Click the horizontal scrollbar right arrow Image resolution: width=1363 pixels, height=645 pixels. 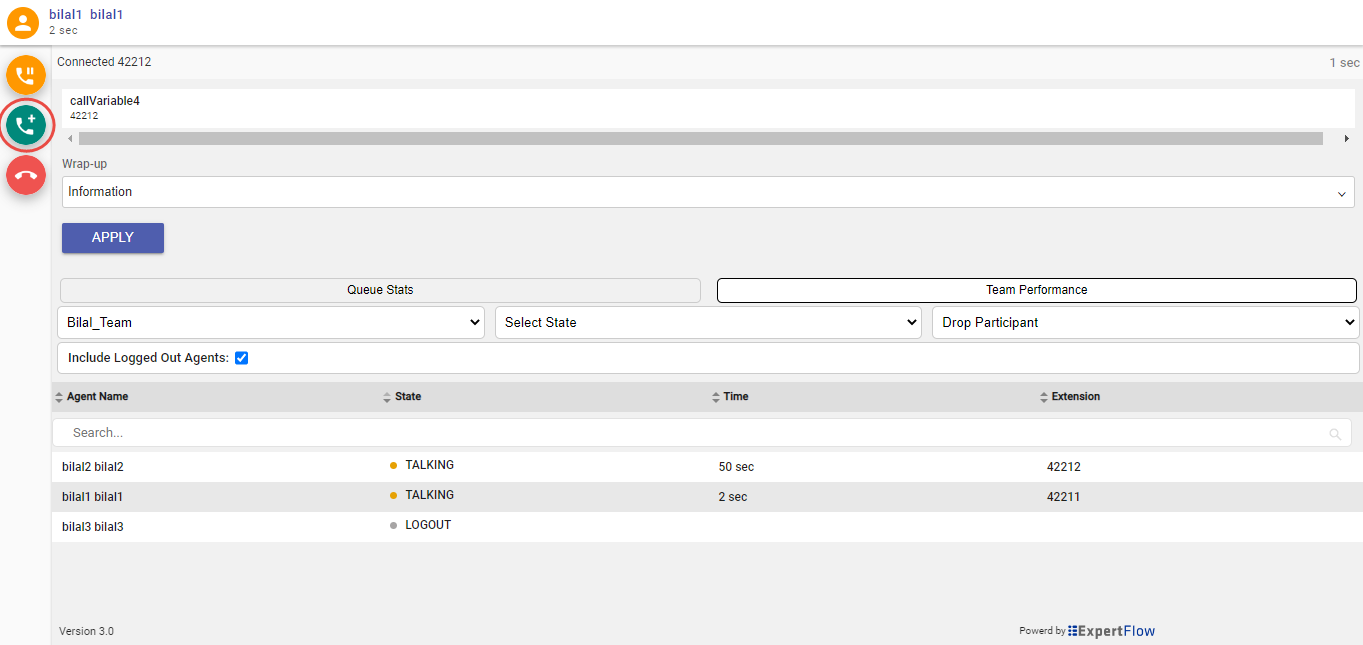[x=1347, y=139]
